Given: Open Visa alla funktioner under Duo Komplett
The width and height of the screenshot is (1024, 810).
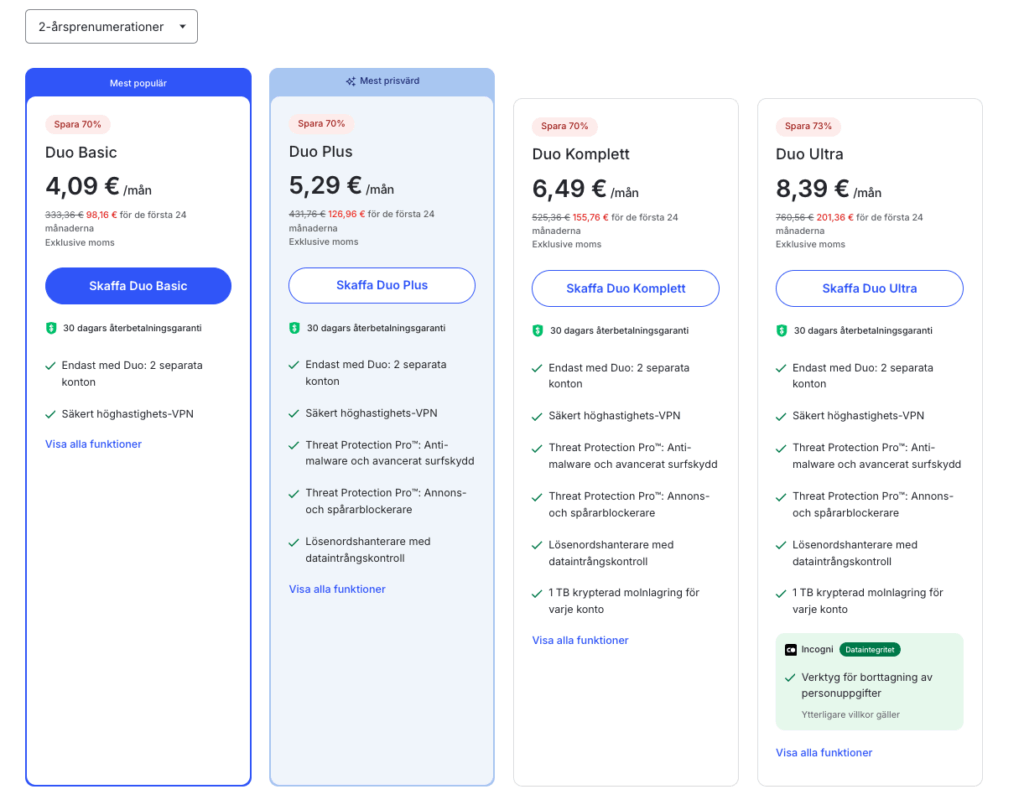Looking at the screenshot, I should [580, 640].
